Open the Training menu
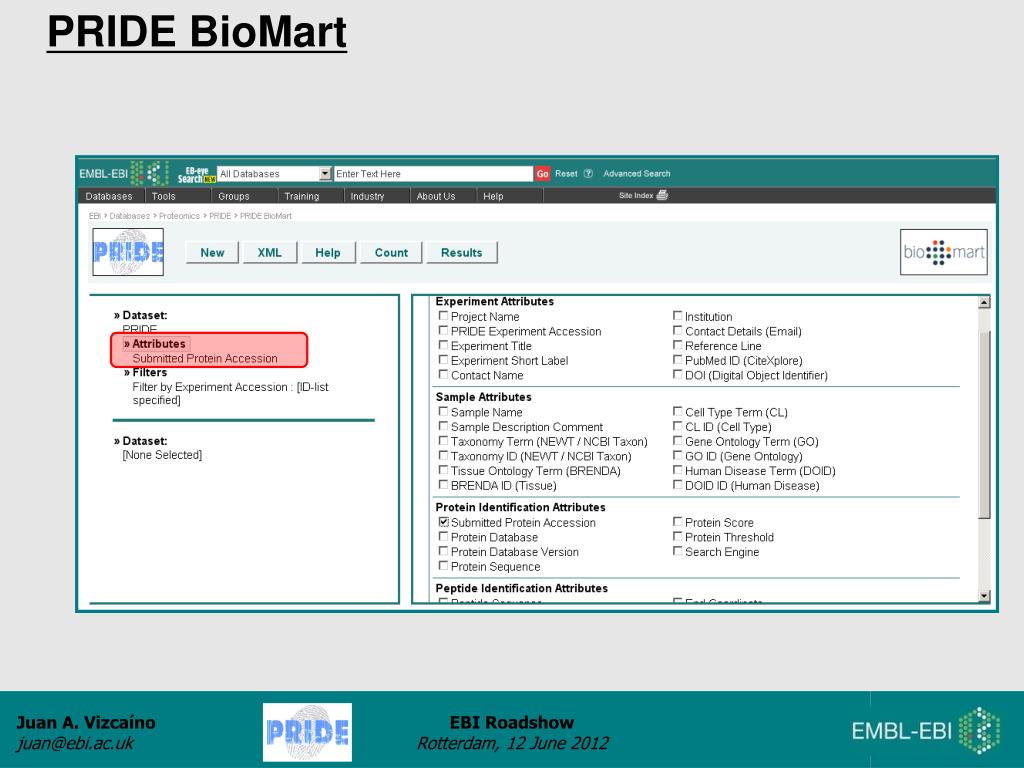The height and width of the screenshot is (768, 1024). (x=302, y=196)
